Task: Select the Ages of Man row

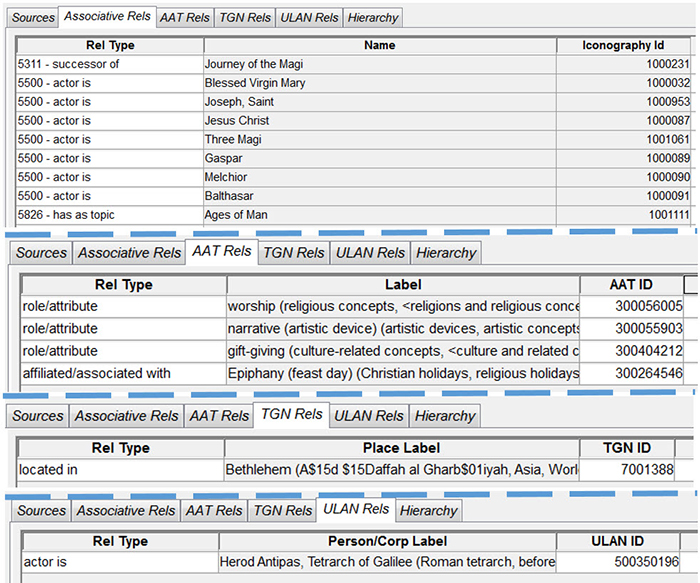Action: click(353, 215)
